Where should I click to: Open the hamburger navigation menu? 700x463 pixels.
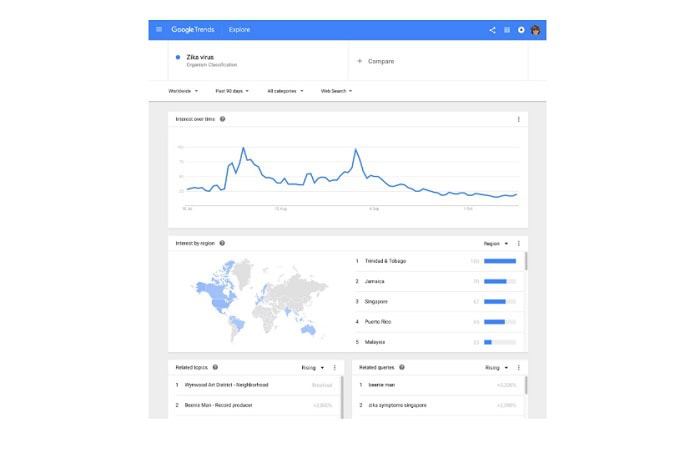(158, 30)
